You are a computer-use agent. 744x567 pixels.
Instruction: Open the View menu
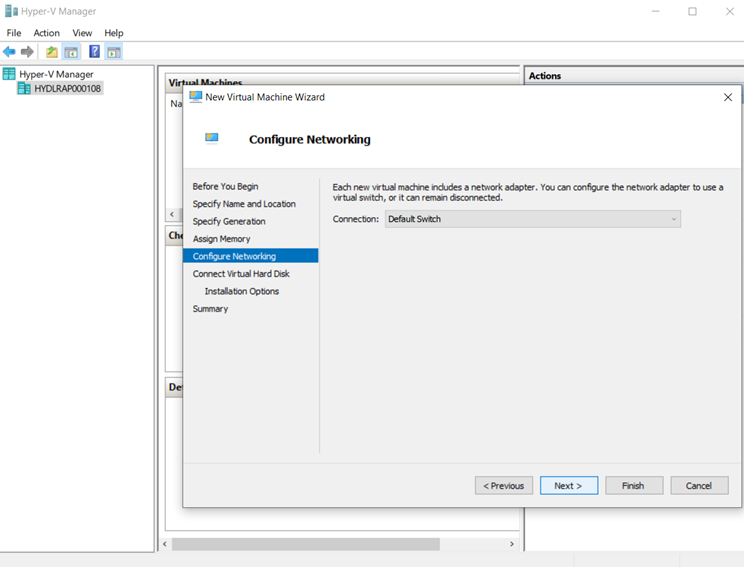tap(82, 33)
